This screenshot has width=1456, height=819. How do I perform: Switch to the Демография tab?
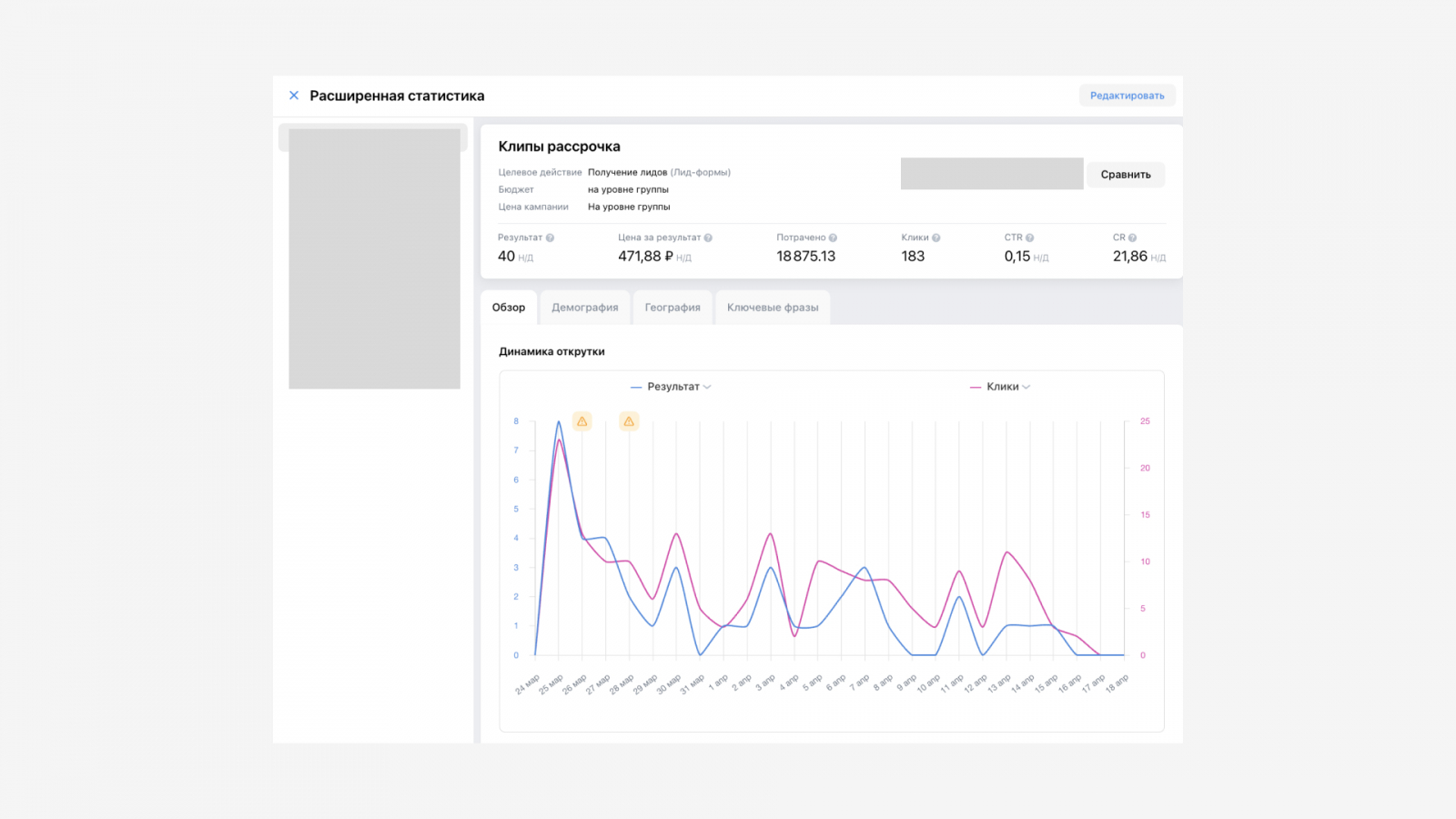pos(584,308)
